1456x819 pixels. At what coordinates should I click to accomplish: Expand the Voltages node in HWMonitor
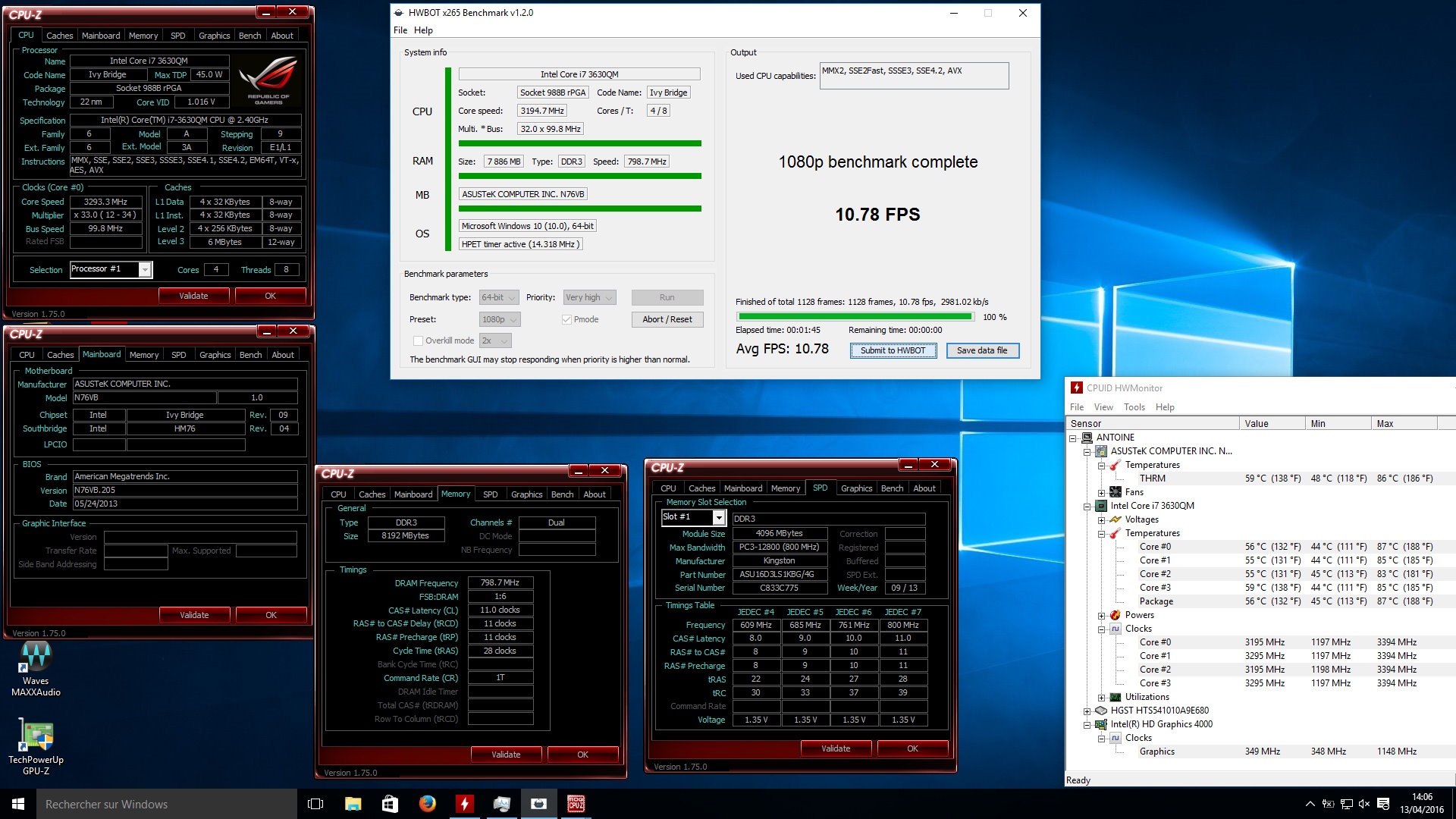point(1101,520)
